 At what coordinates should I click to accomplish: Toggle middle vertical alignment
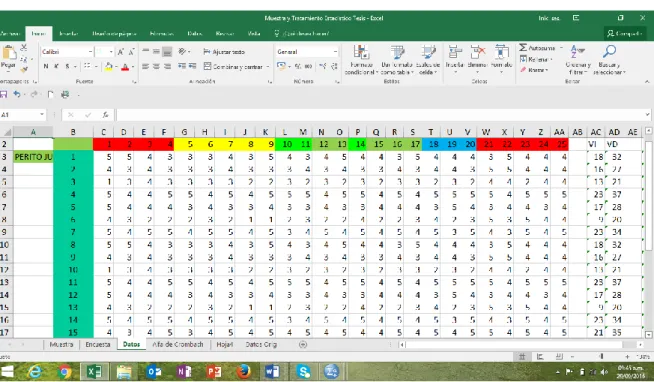pos(156,52)
